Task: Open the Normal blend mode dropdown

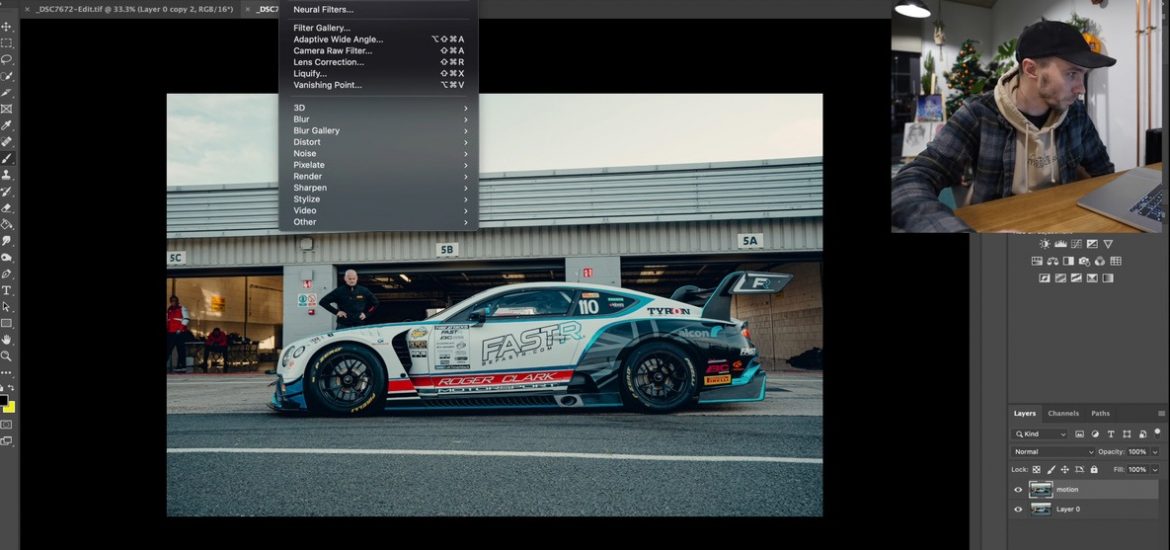Action: [x=1053, y=451]
